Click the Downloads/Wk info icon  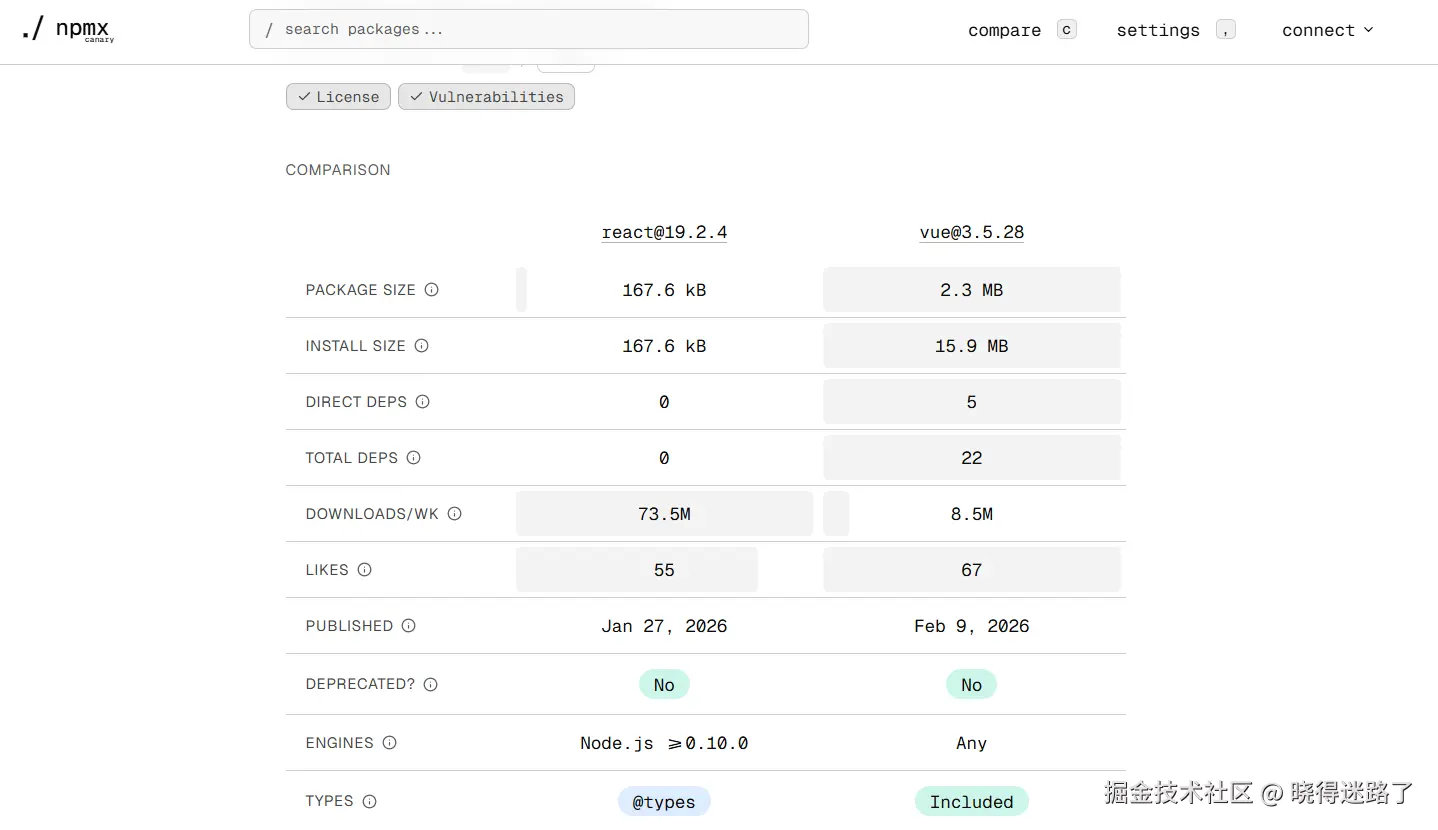click(454, 514)
